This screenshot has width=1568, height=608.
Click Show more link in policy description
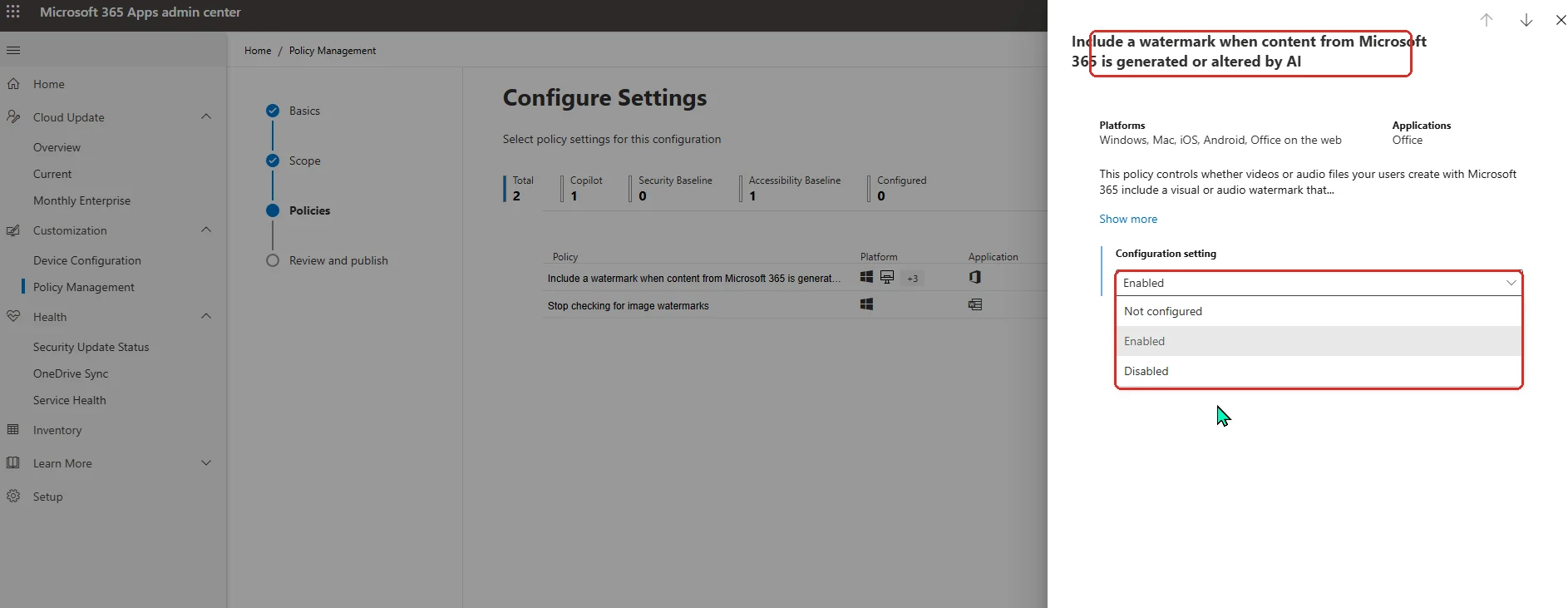click(1128, 219)
